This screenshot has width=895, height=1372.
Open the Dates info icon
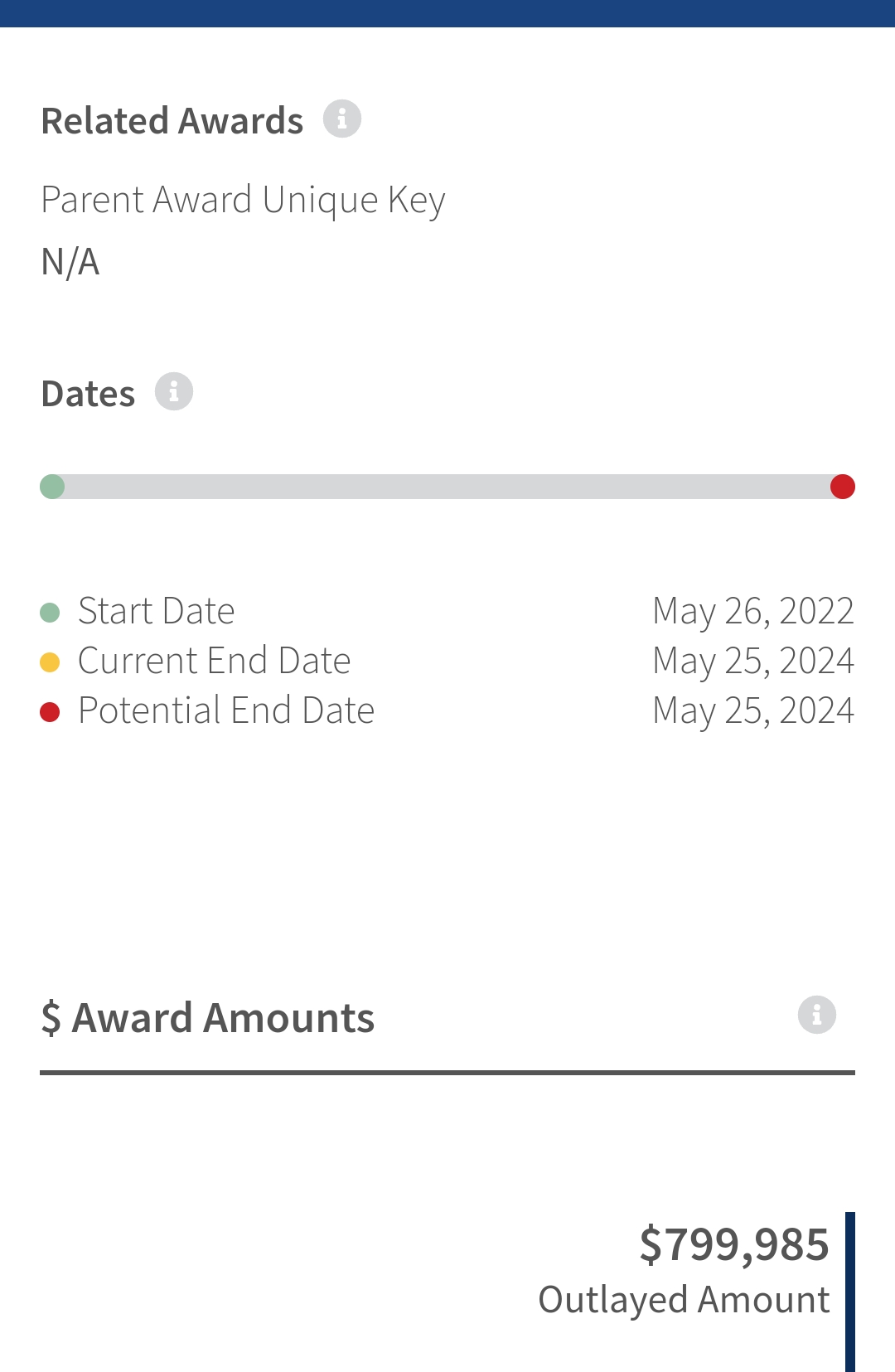(174, 391)
